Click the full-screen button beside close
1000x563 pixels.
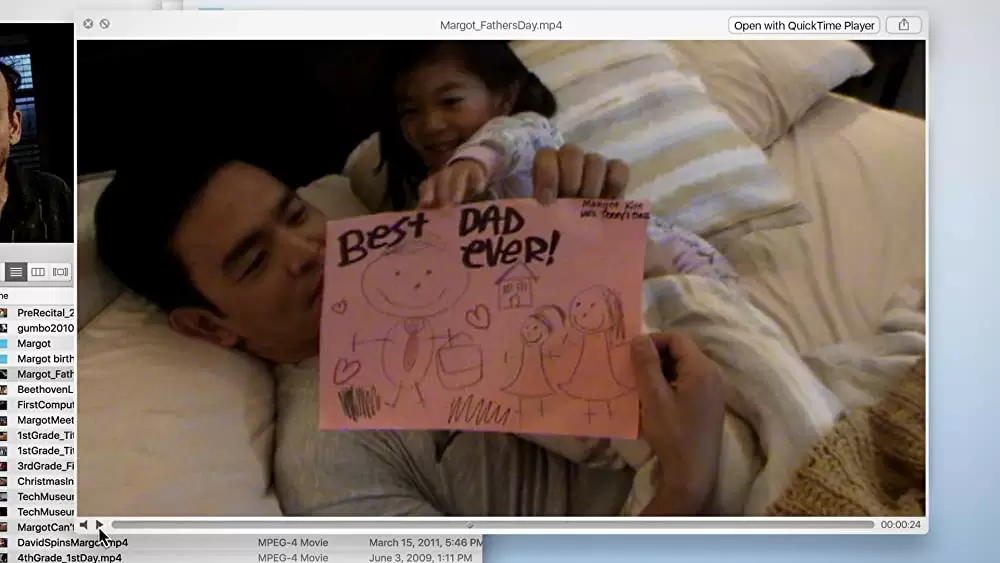coord(105,24)
